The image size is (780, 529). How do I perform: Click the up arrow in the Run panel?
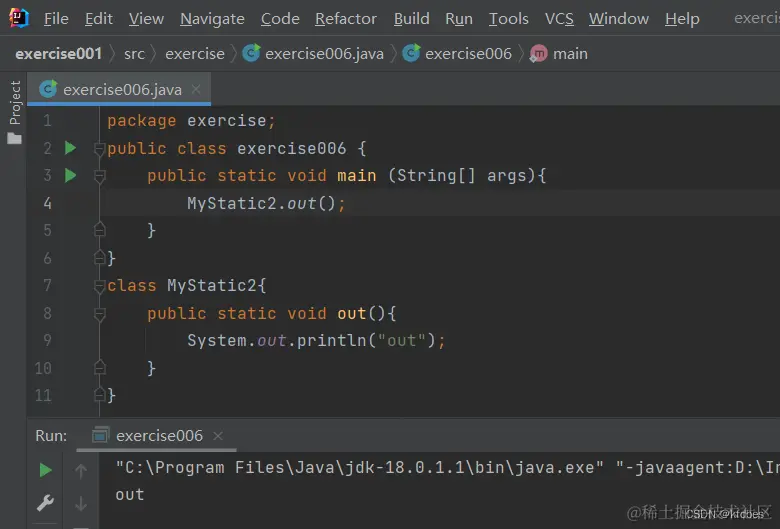click(x=81, y=470)
